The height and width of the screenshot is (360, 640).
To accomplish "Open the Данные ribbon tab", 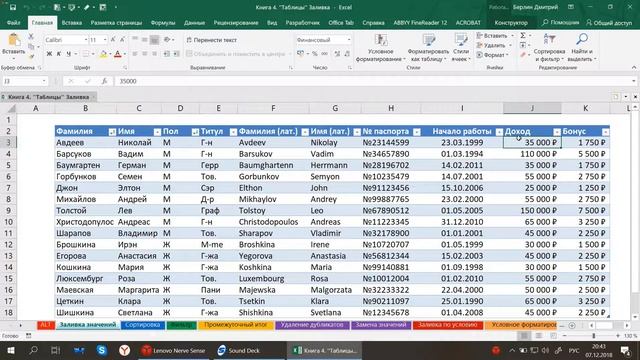I will click(x=194, y=23).
